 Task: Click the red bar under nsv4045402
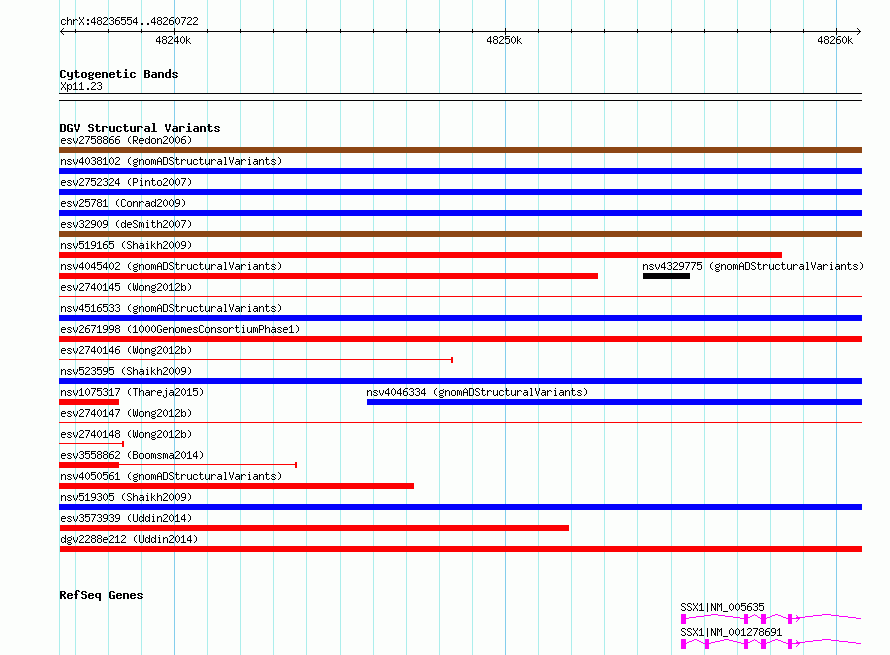[x=329, y=276]
